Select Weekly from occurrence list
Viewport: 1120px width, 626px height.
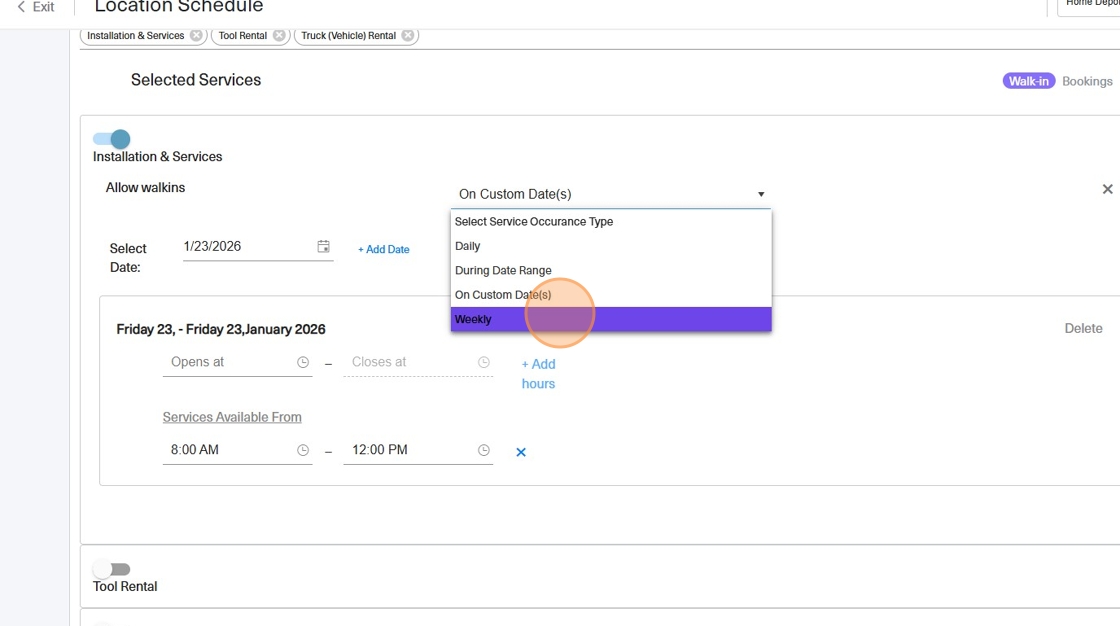610,319
